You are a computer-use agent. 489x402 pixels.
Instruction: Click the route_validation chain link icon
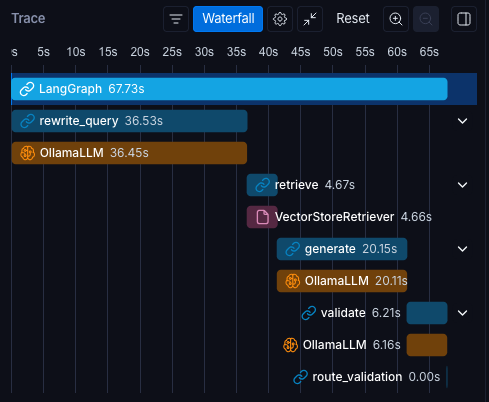click(x=300, y=377)
